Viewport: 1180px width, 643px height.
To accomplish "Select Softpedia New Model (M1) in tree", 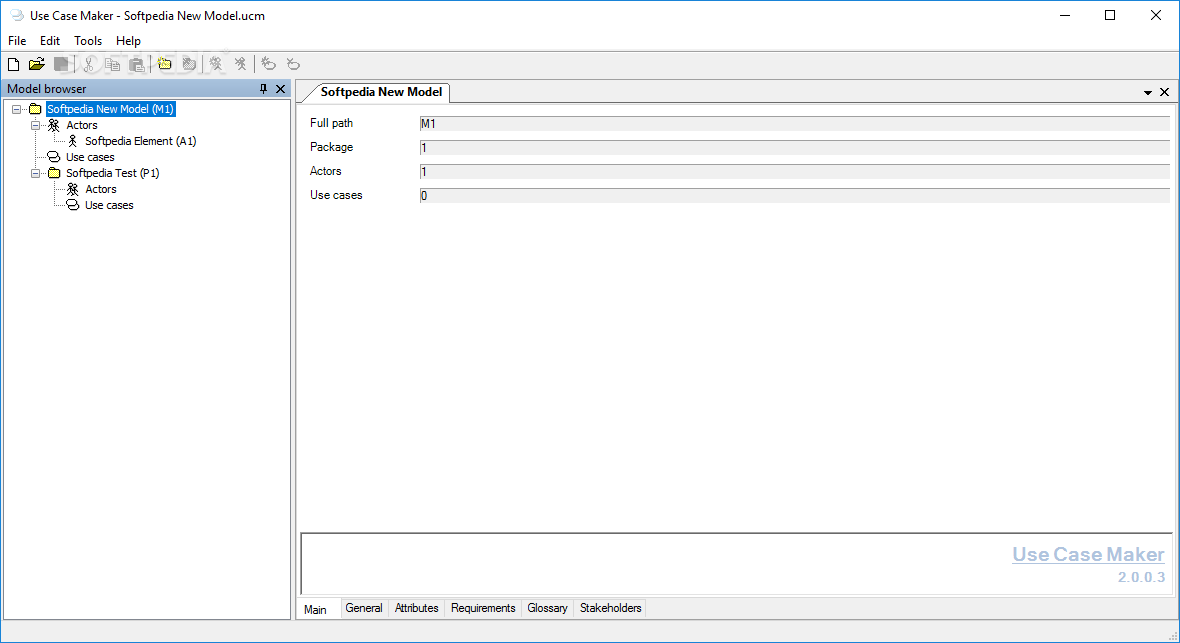I will (x=110, y=109).
